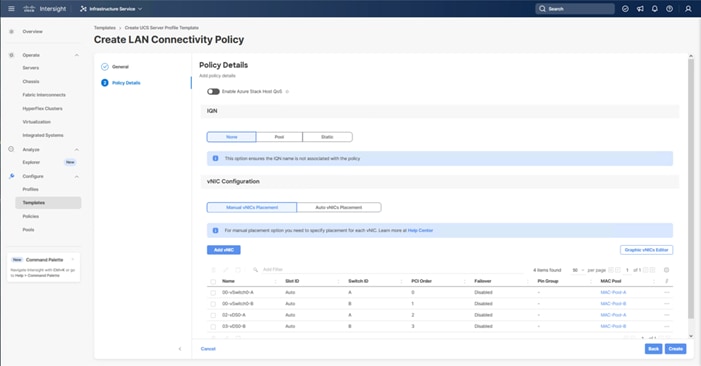Open HyperFlex Clusters in sidebar
Image resolution: width=701 pixels, height=366 pixels.
pyautogui.click(x=42, y=109)
